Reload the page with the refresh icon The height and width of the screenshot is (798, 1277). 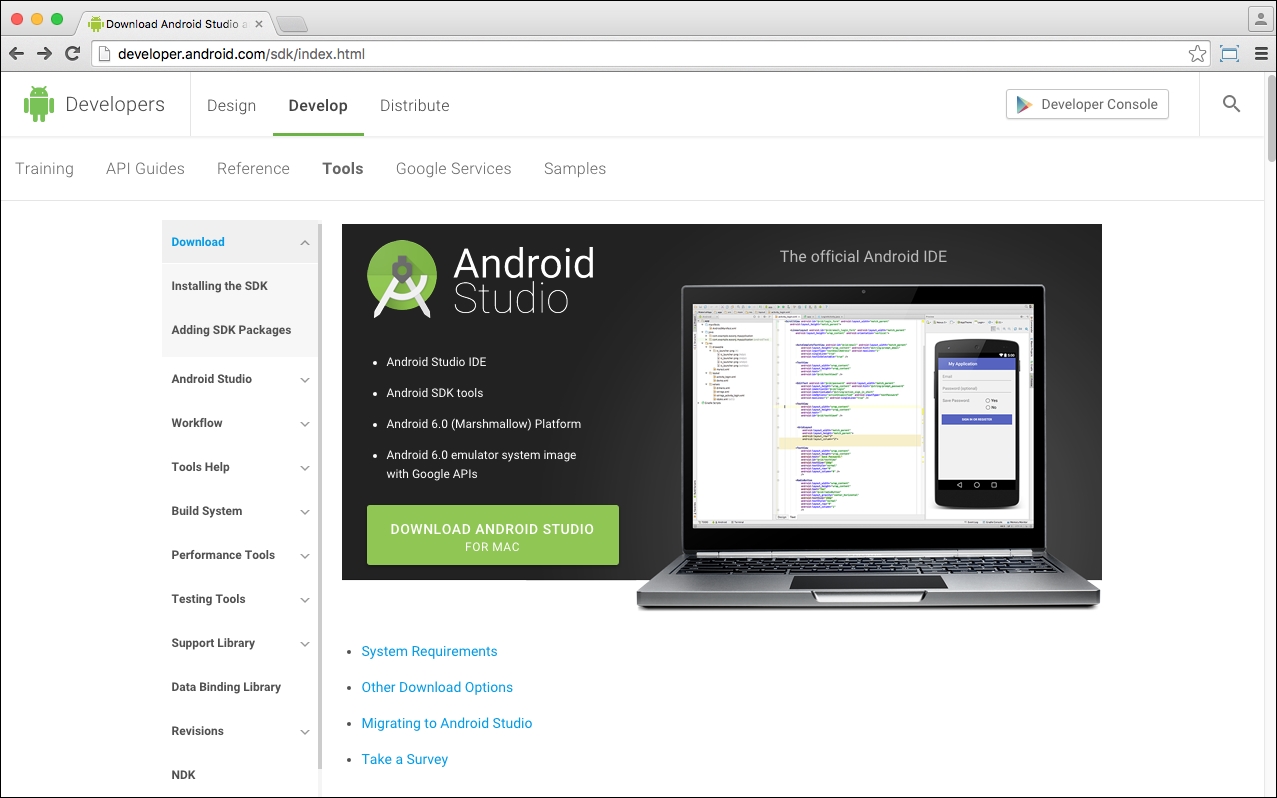pyautogui.click(x=72, y=54)
